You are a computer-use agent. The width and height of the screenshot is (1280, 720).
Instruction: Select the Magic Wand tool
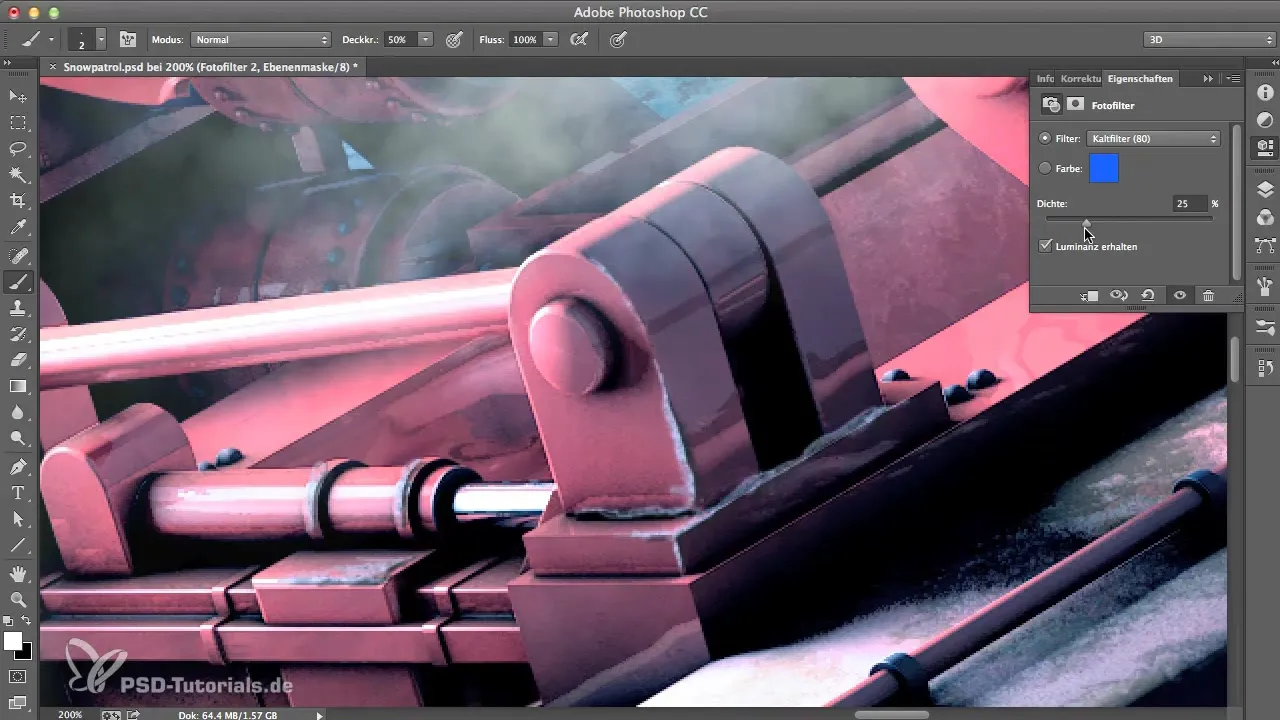coord(18,175)
